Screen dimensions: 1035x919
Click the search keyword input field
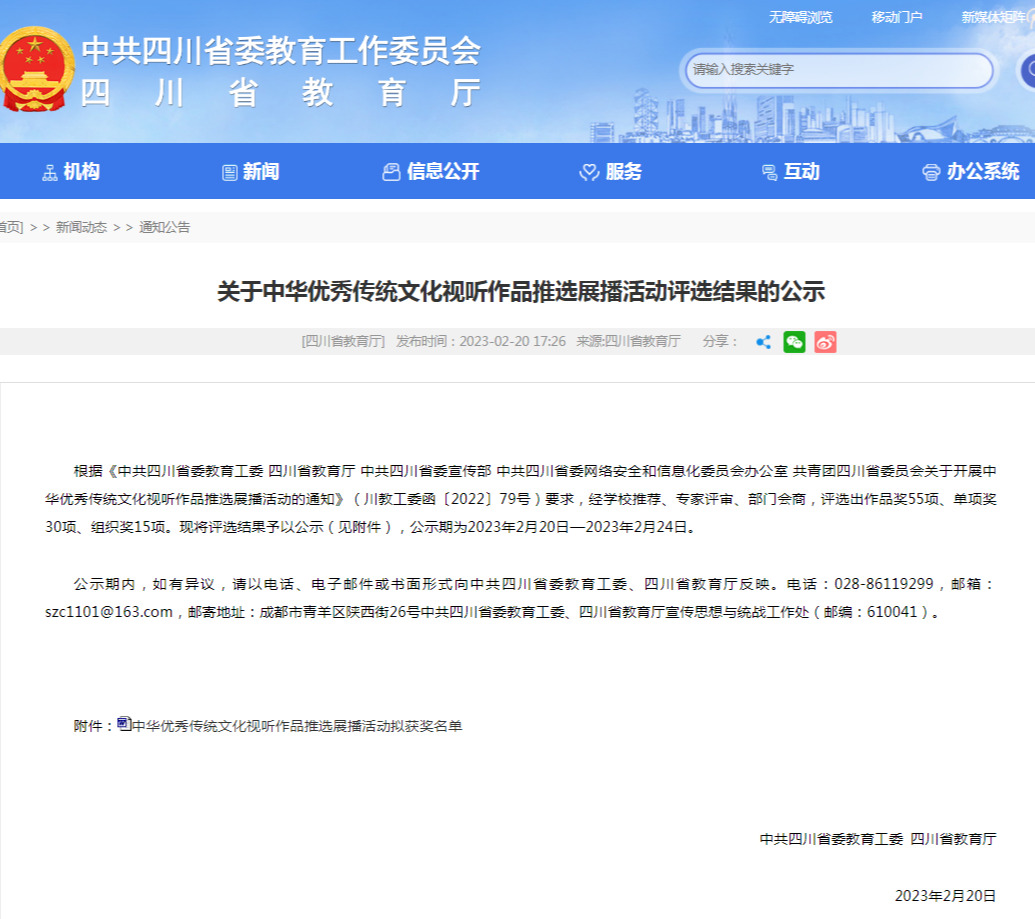point(838,70)
